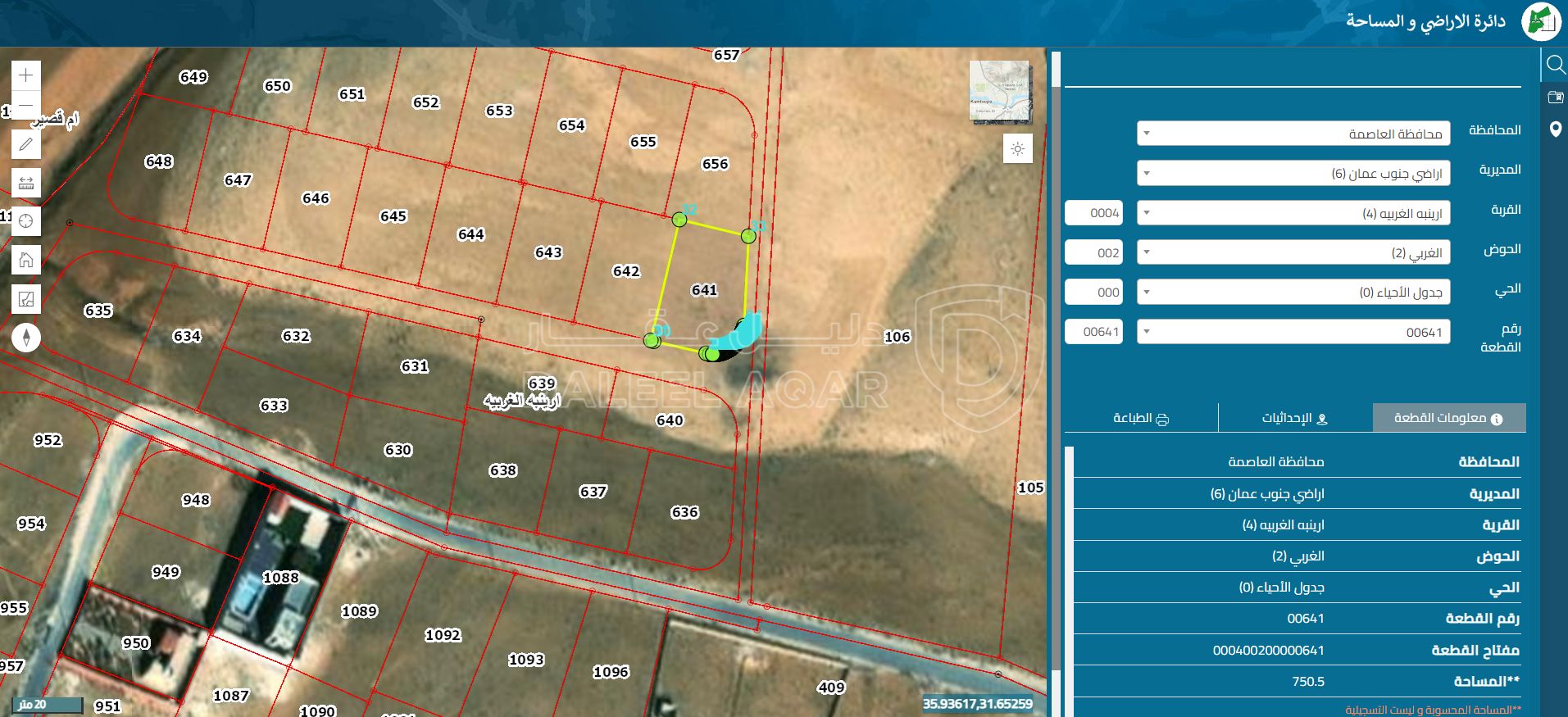Reset map orientation with compass
Image resolution: width=1568 pixels, height=717 pixels.
[x=26, y=338]
